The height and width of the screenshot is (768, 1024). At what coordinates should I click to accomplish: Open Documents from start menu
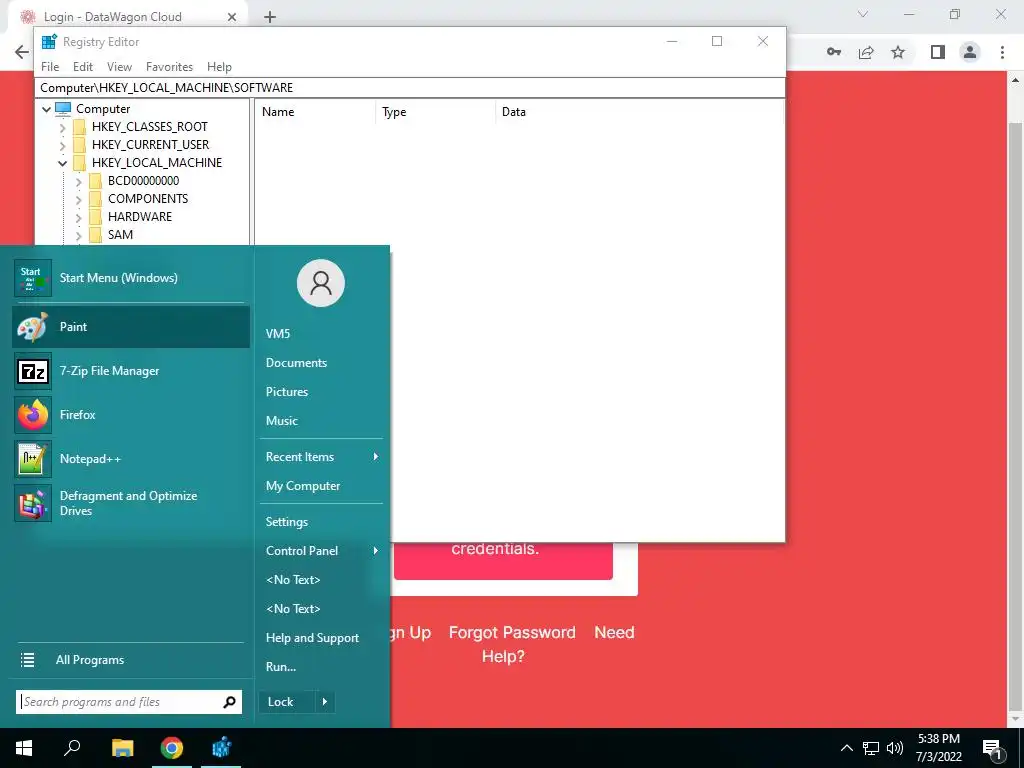coord(296,362)
